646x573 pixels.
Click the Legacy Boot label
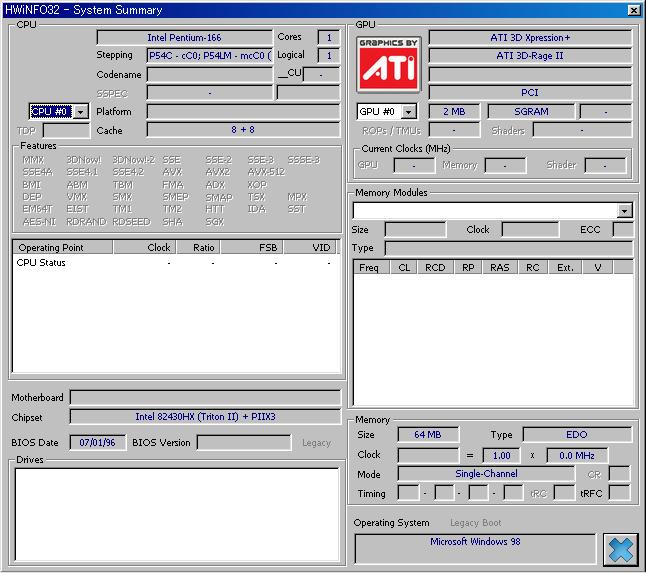click(x=476, y=523)
